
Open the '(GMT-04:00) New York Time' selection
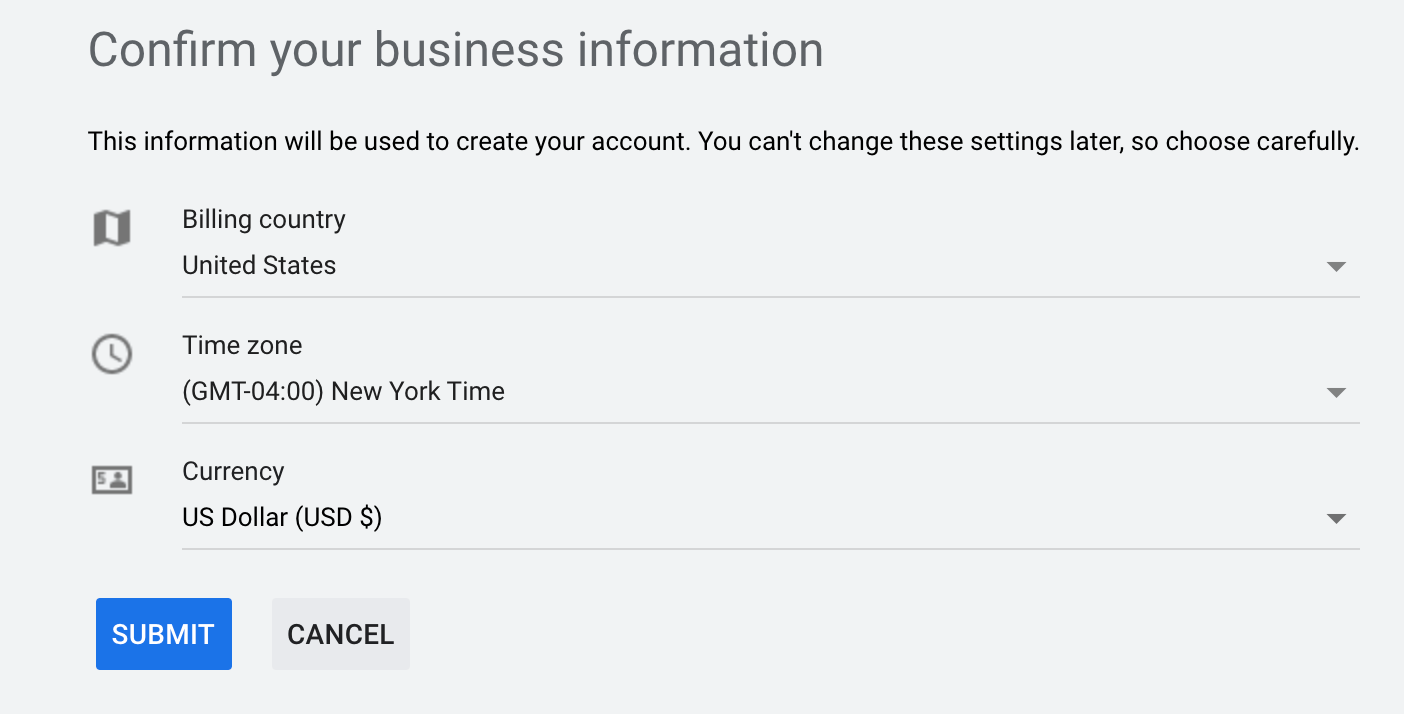[x=343, y=392]
